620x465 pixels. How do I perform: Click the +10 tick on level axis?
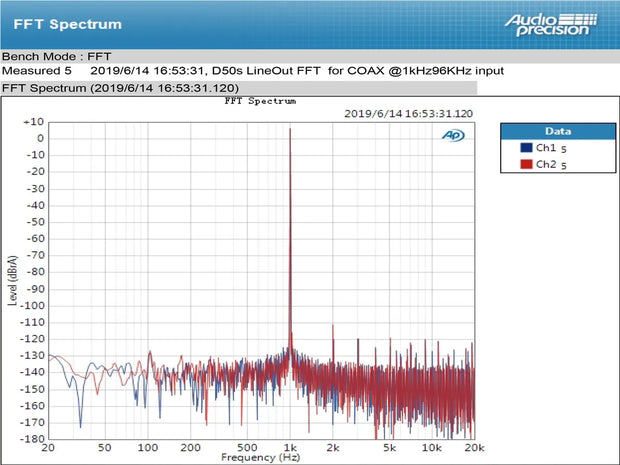pos(33,121)
